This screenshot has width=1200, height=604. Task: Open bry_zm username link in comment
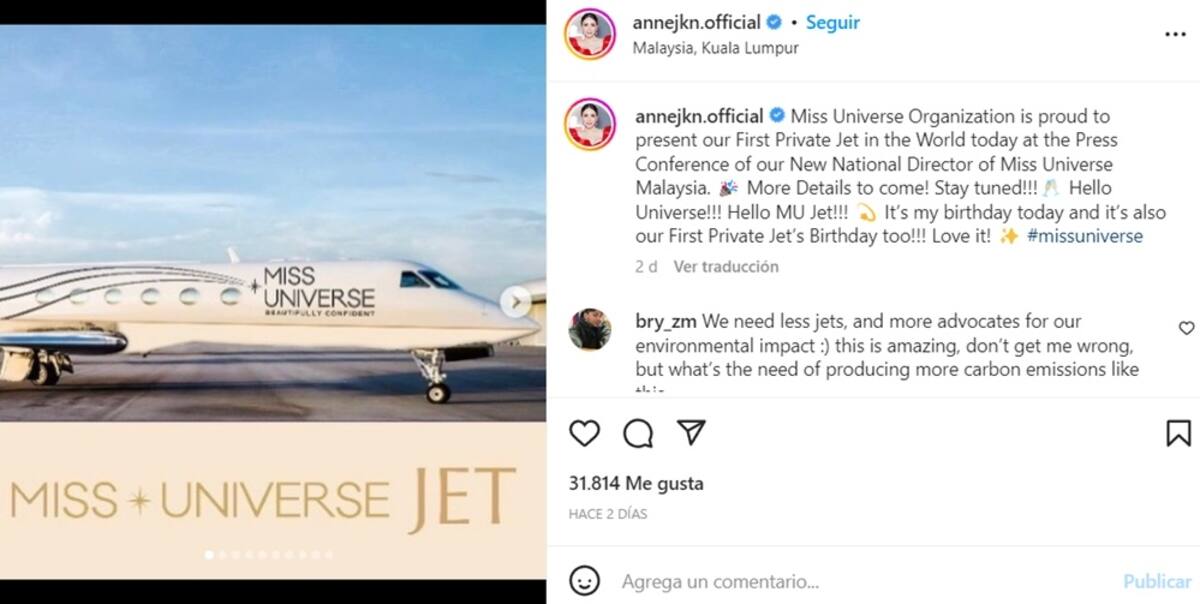point(666,322)
